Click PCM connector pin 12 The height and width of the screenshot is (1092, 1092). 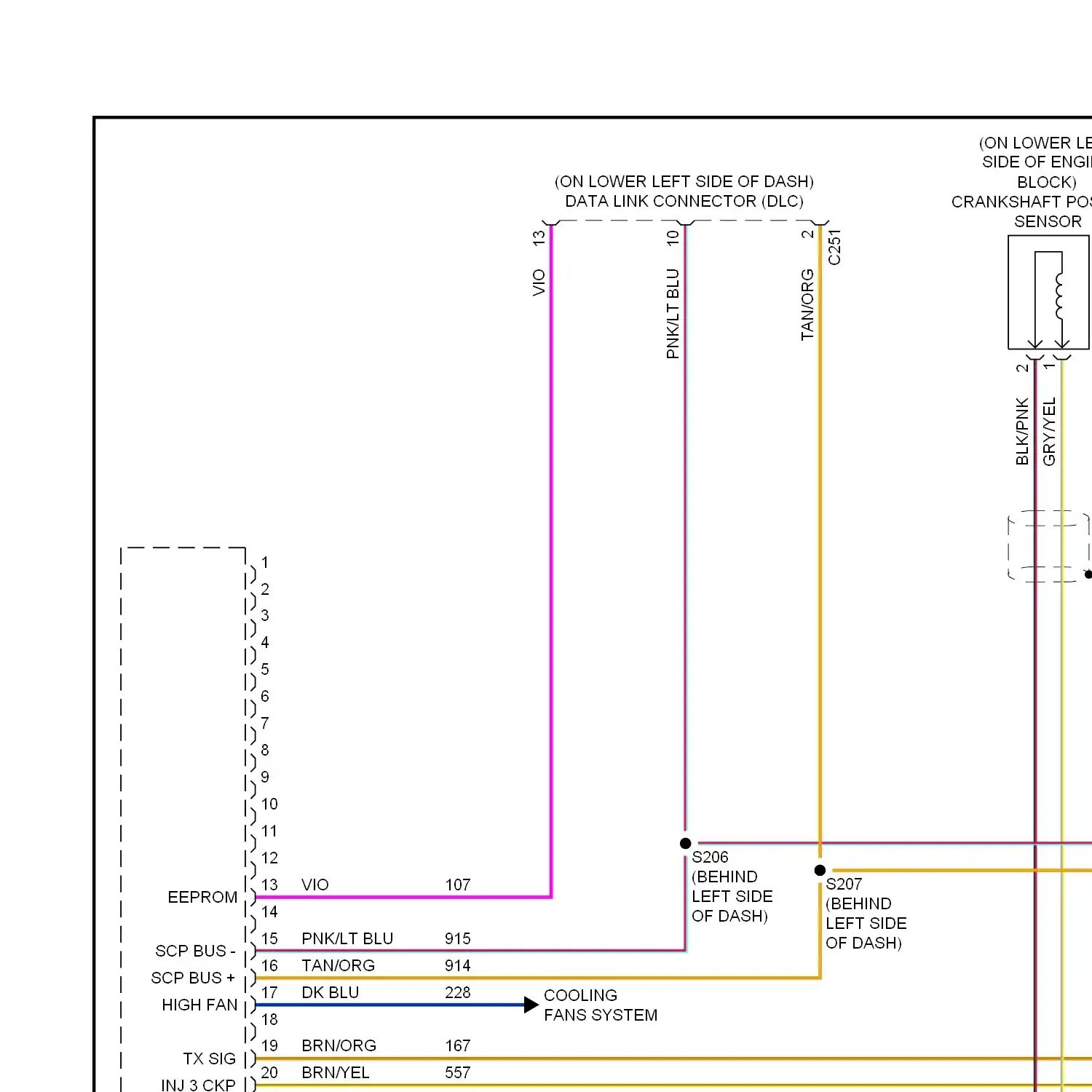coord(269,858)
